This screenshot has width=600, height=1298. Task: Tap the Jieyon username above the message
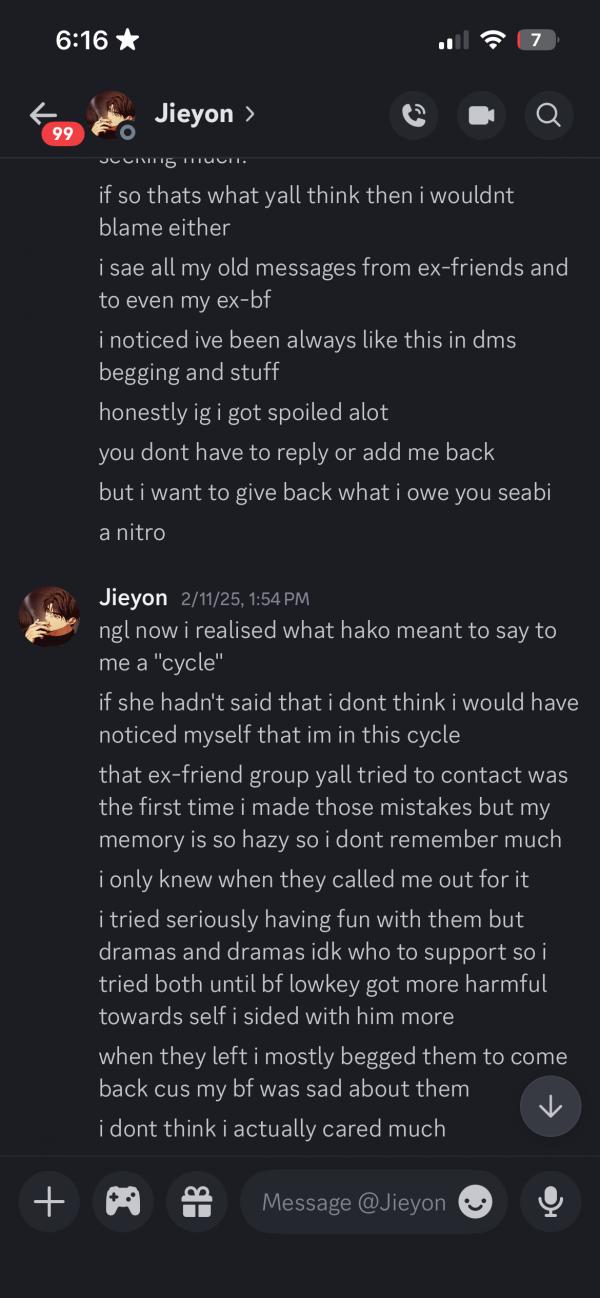(x=133, y=598)
